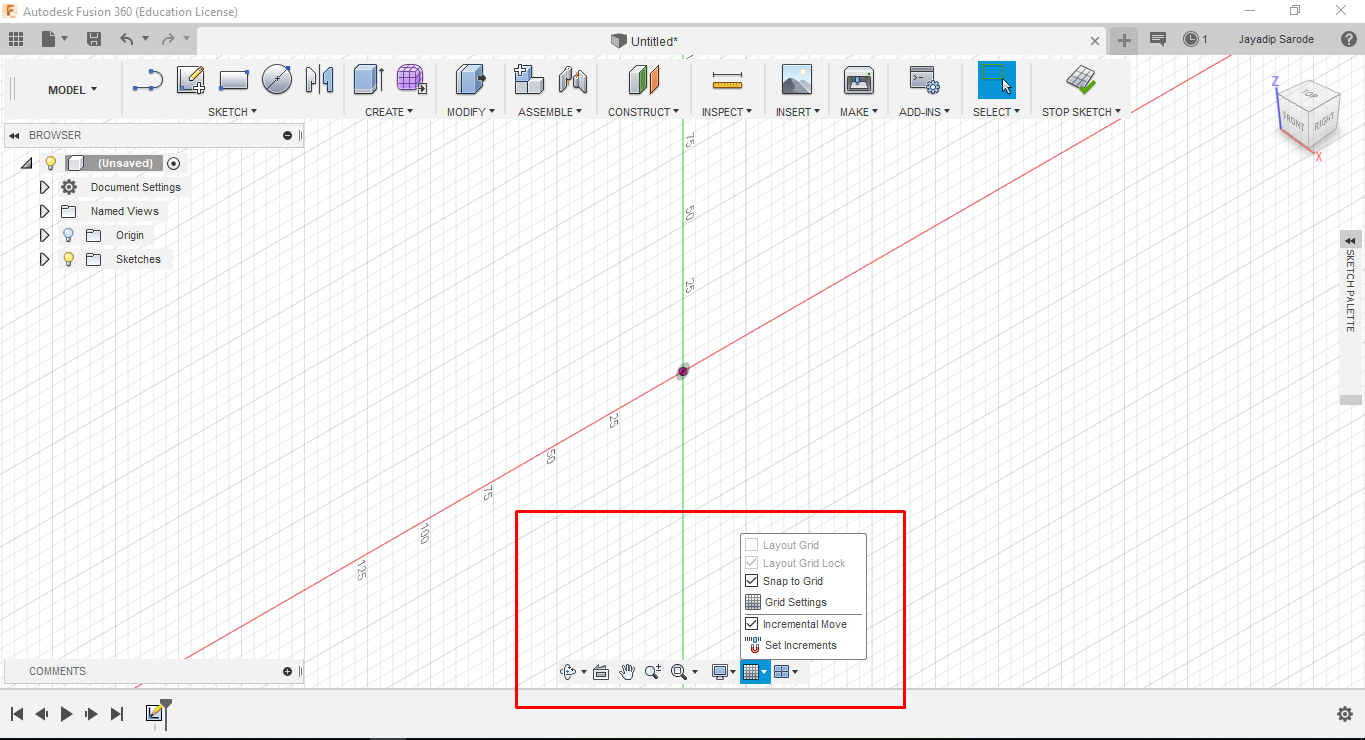The height and width of the screenshot is (740, 1365).
Task: Expand the Named Views node
Action: [x=44, y=211]
